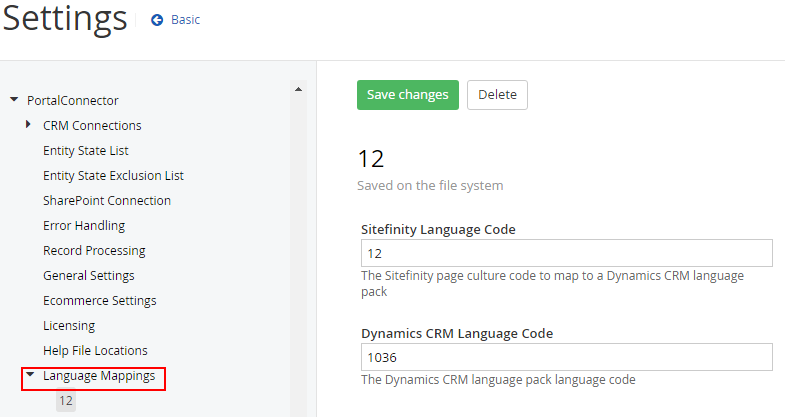Select Entity State Exclusion List

[113, 176]
